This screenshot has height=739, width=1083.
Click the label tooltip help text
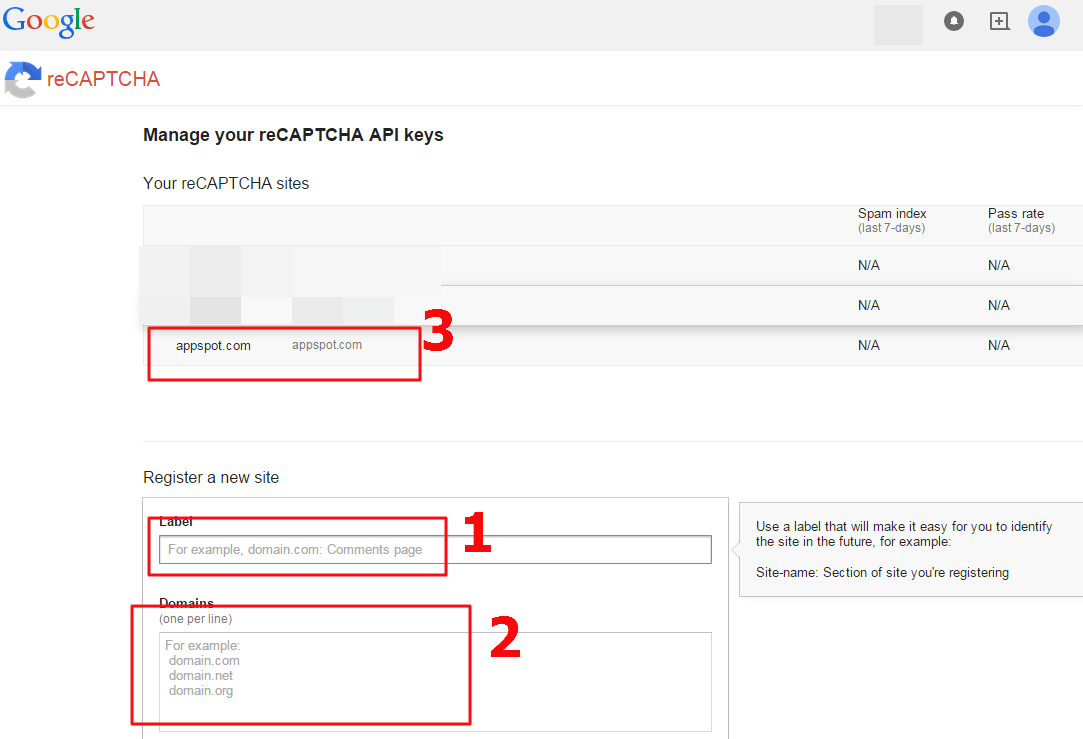pos(903,549)
